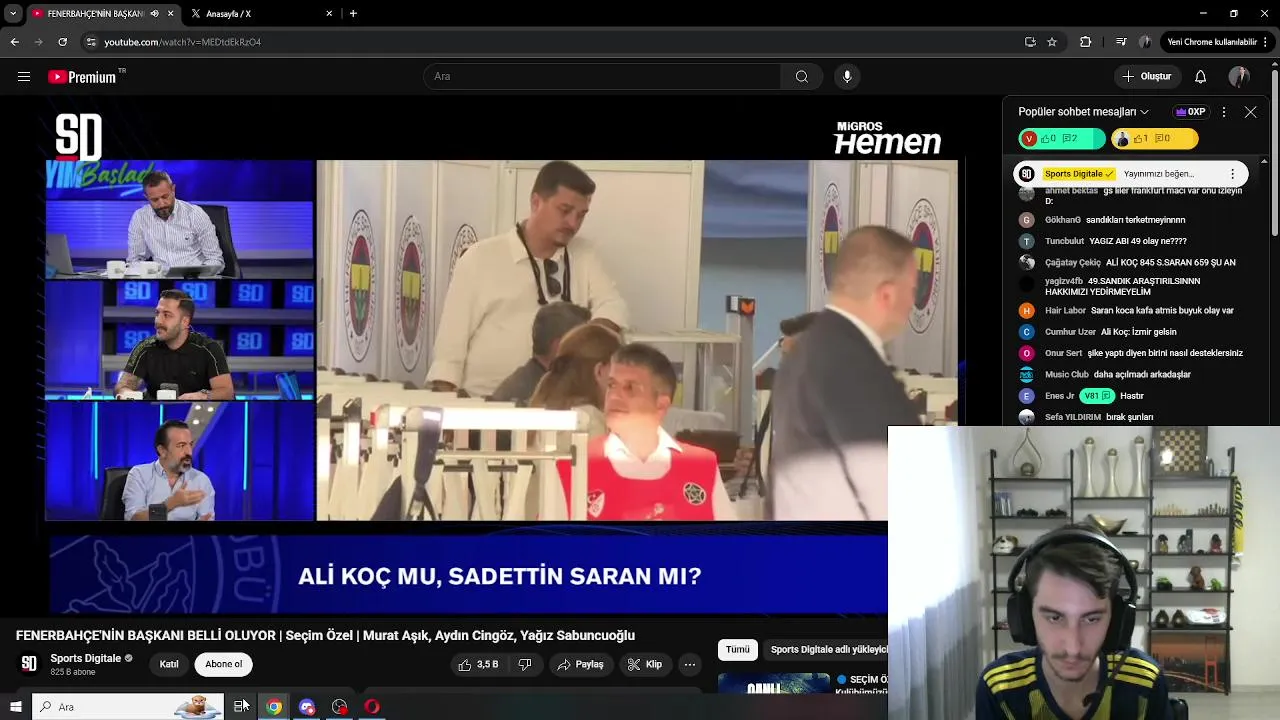
Task: Close the Anasayfa / X tab
Action: 329,14
